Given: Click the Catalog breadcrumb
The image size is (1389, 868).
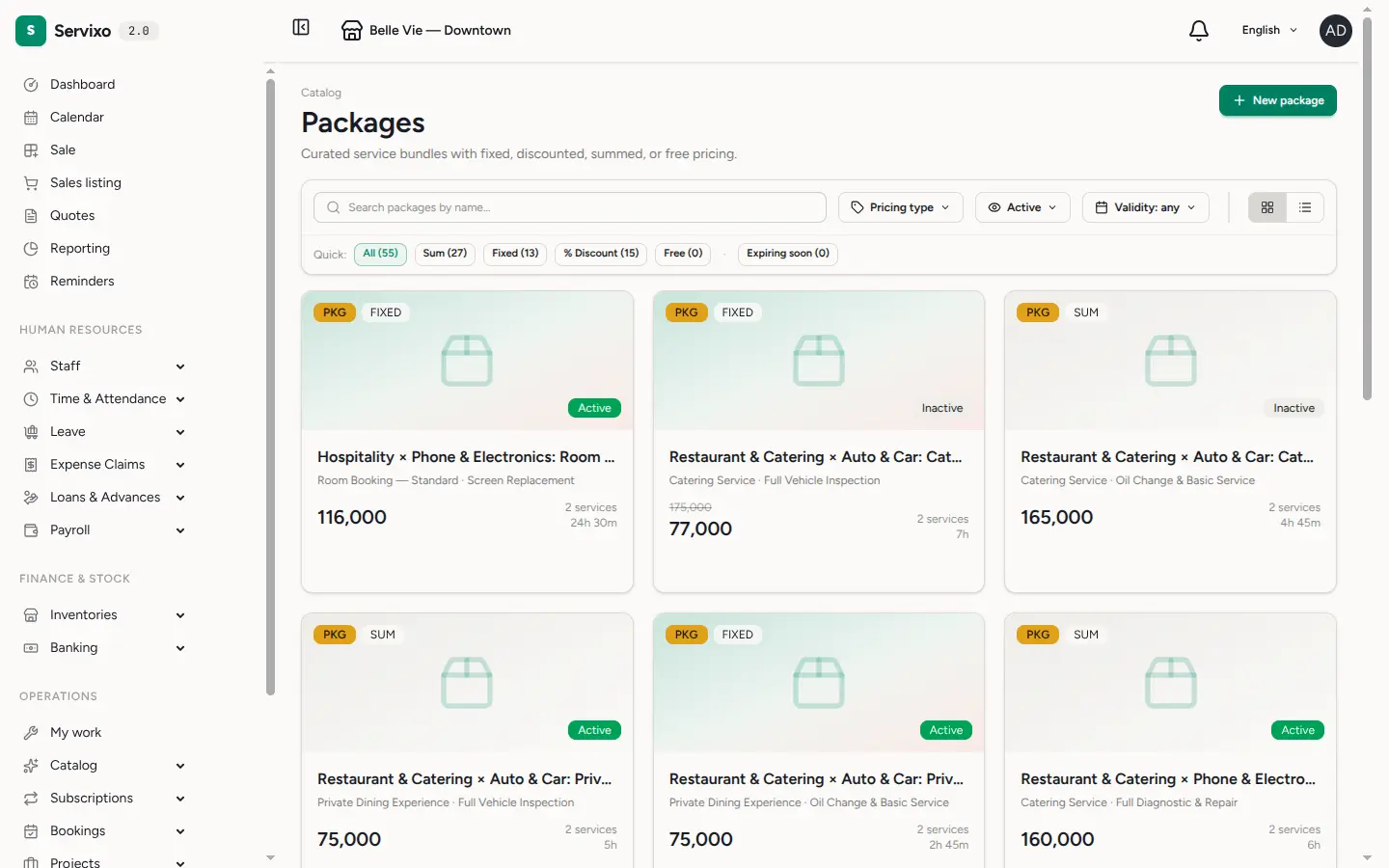Looking at the screenshot, I should tap(321, 93).
